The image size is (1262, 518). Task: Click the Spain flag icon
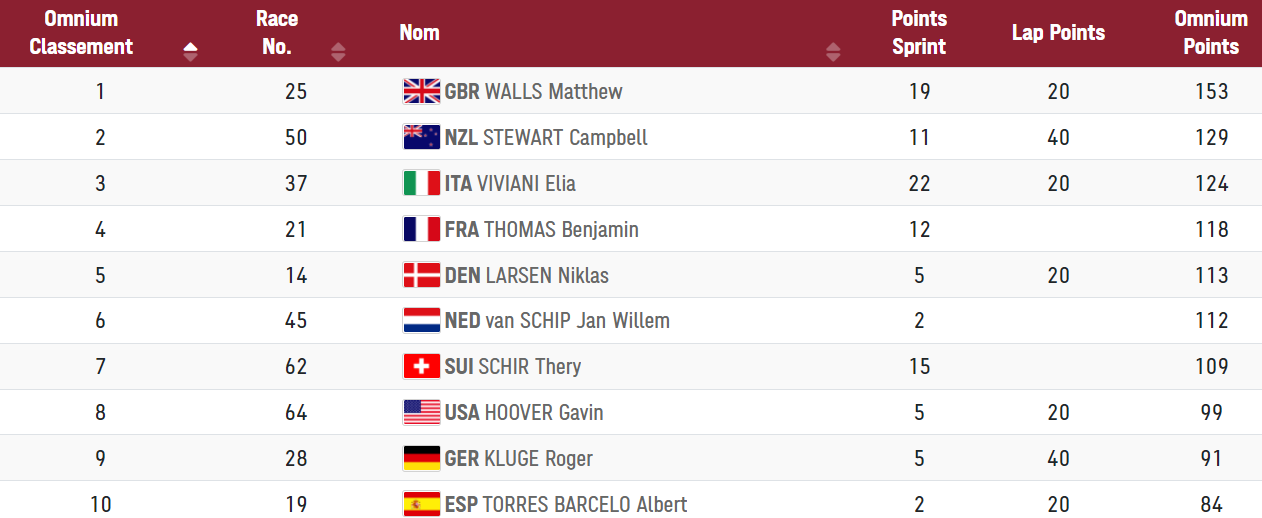coord(421,505)
